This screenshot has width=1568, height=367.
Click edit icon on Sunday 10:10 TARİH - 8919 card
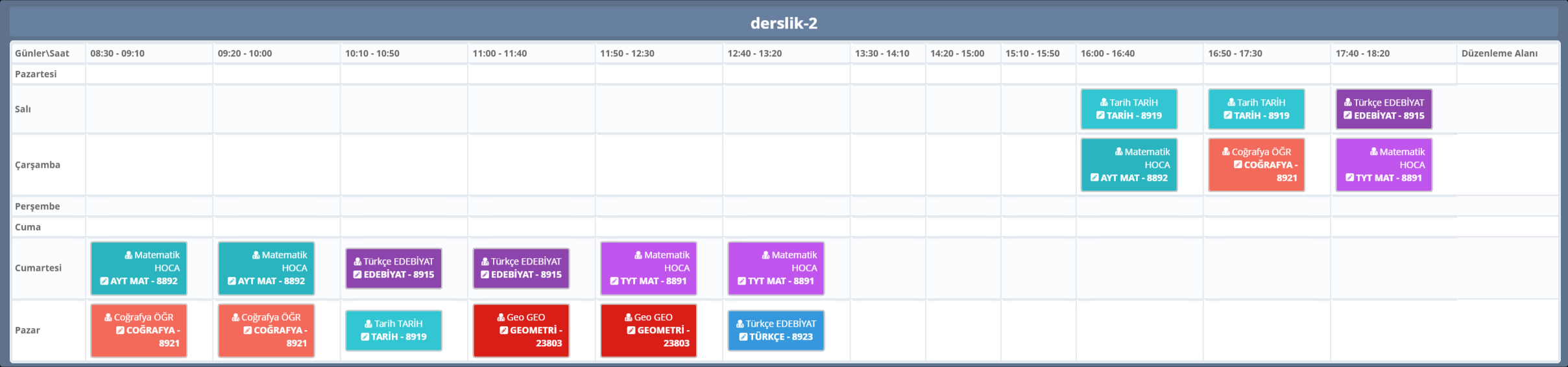click(365, 337)
